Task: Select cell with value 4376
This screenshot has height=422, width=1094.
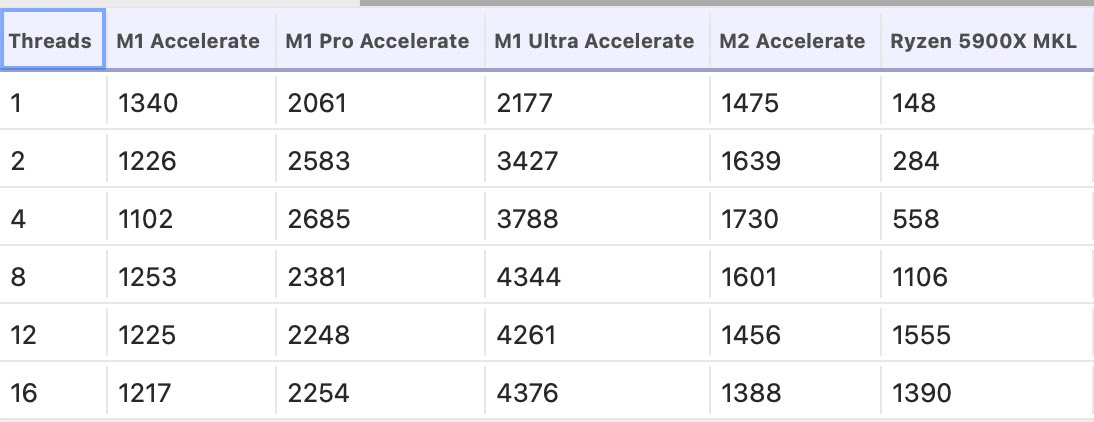Action: (x=597, y=393)
